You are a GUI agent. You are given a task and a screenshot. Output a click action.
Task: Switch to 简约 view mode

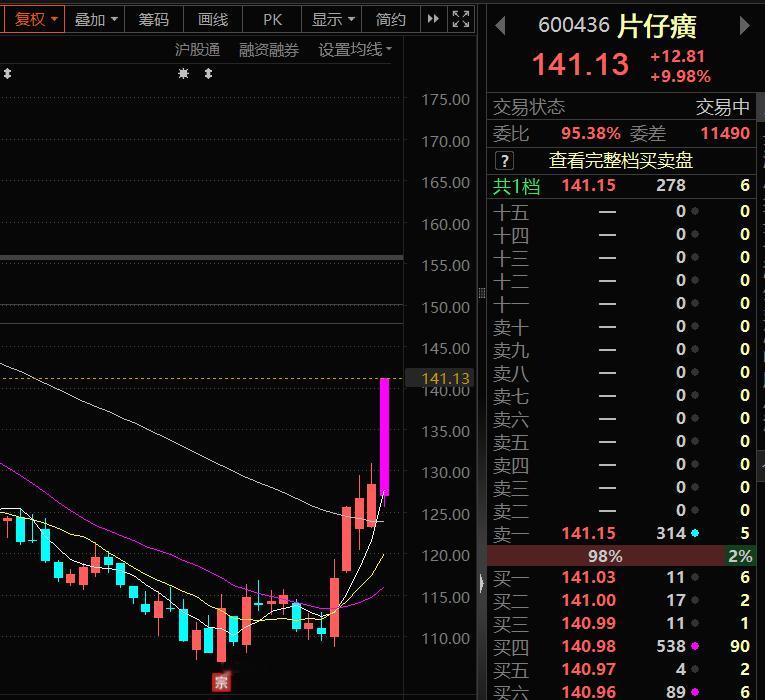point(390,20)
